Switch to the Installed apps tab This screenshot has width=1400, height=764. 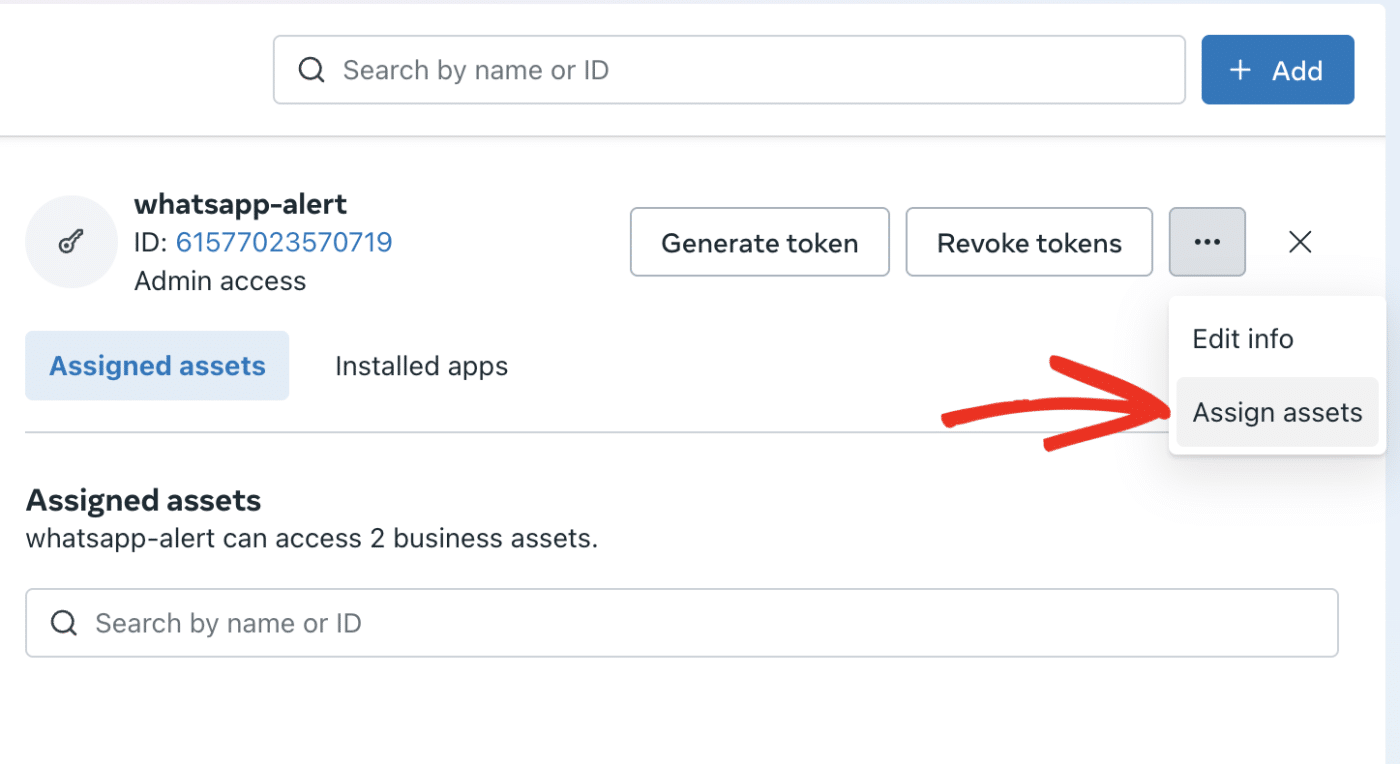[x=421, y=365]
